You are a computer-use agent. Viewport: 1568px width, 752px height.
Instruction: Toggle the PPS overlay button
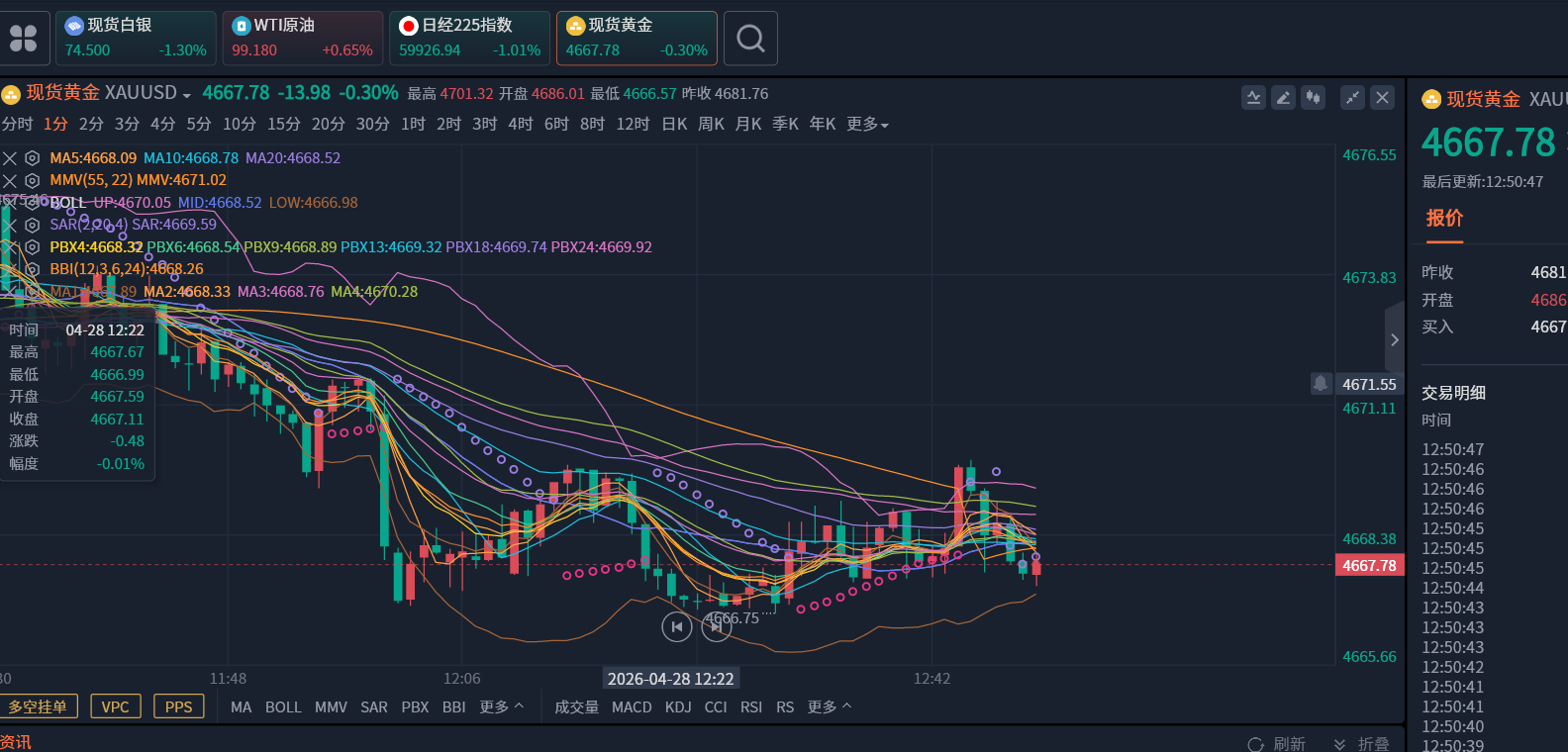179,706
